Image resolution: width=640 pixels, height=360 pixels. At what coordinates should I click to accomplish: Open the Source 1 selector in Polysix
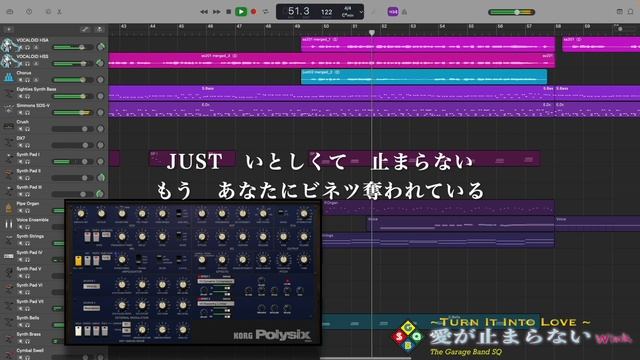pyautogui.click(x=91, y=286)
